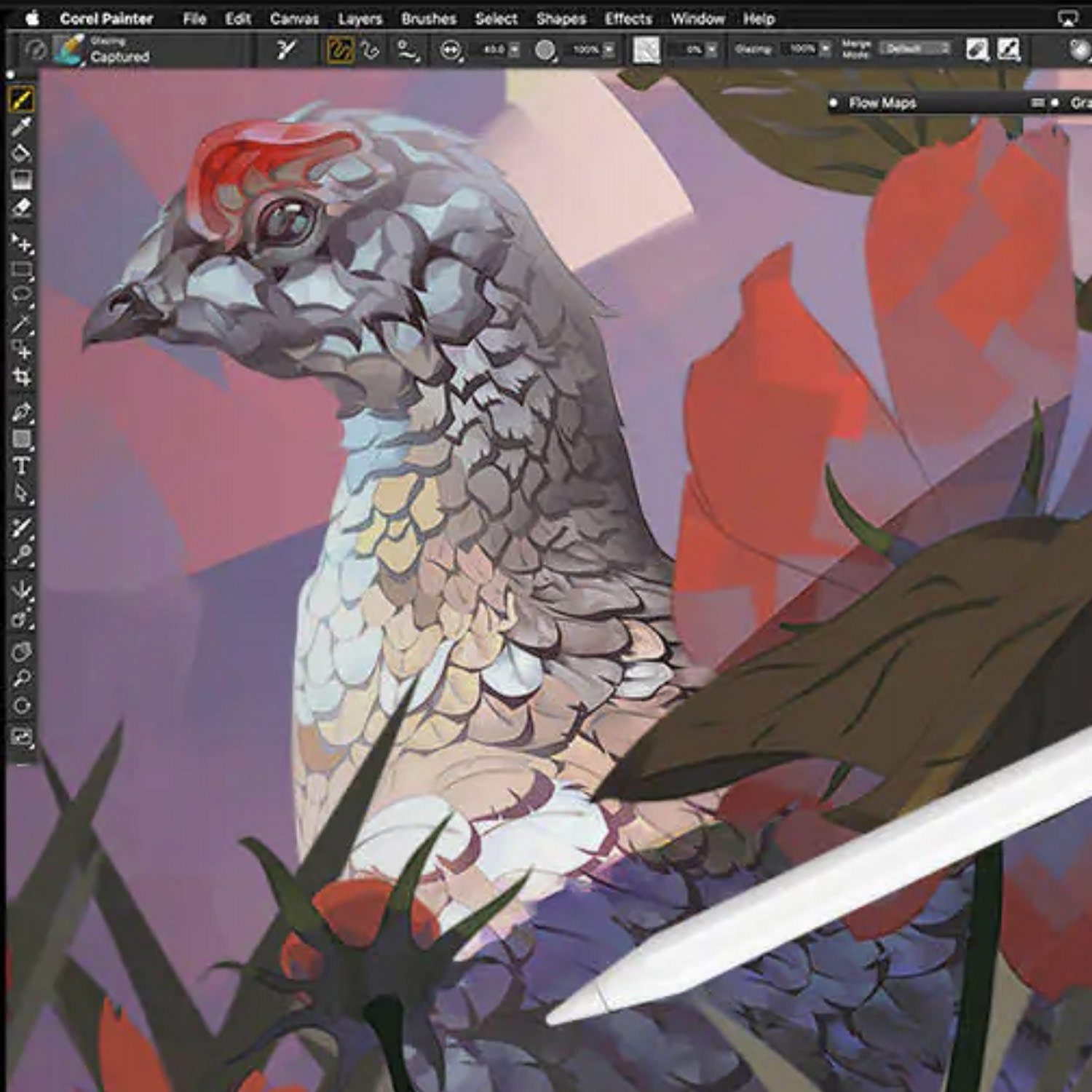Select the Paint Bucket tool
Image resolution: width=1092 pixels, height=1092 pixels.
point(21,154)
